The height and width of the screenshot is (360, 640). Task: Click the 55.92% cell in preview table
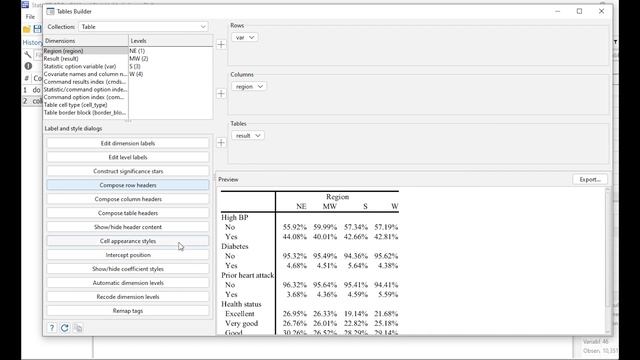(x=294, y=227)
